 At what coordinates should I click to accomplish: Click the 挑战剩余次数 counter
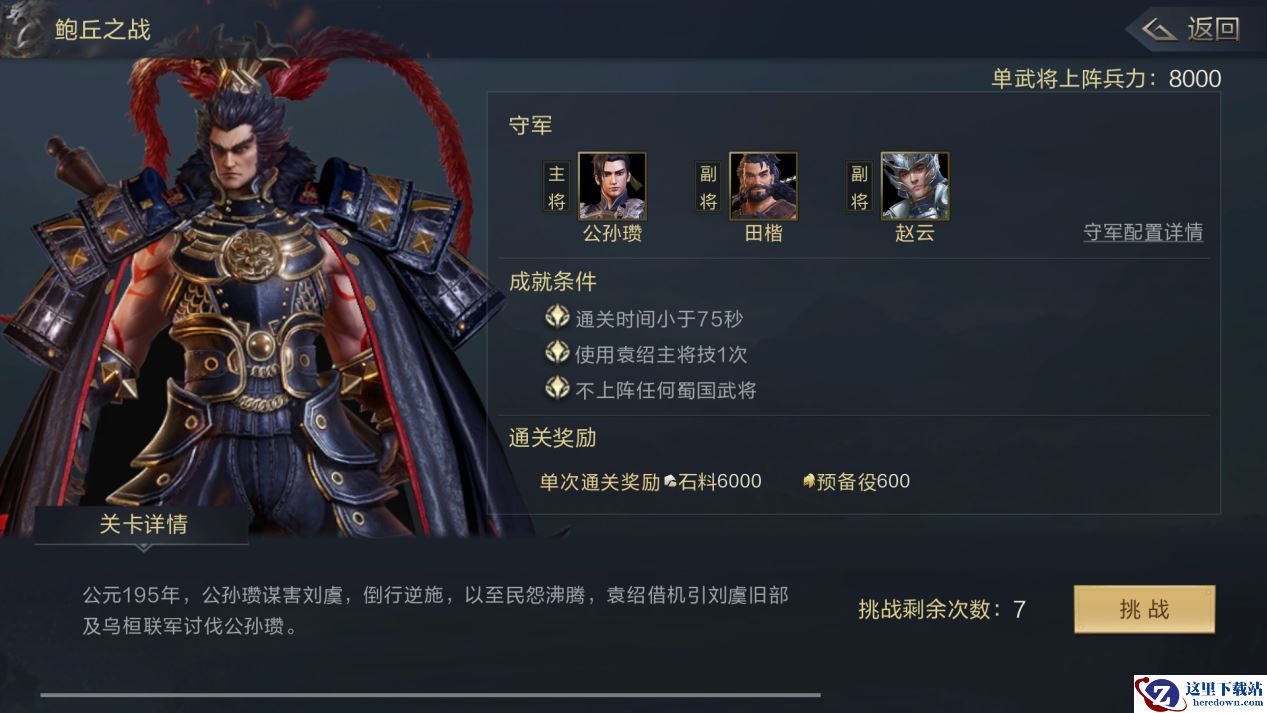[942, 609]
